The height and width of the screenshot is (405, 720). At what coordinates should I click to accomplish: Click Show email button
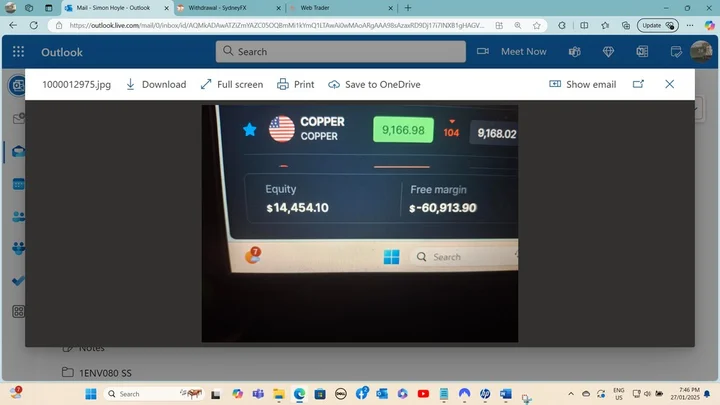coord(582,84)
